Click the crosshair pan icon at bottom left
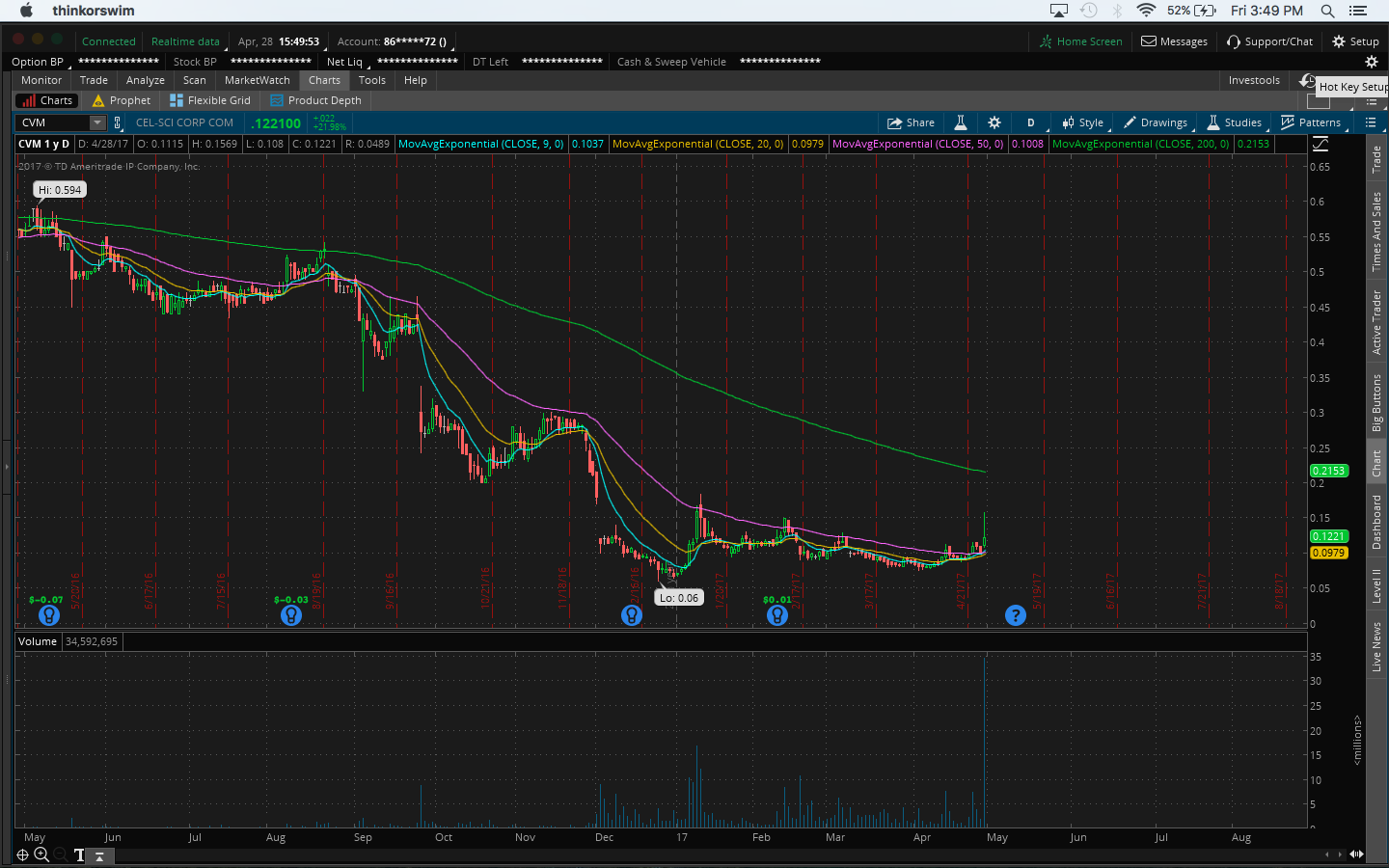Screen dimensions: 1389x868 tap(22, 854)
